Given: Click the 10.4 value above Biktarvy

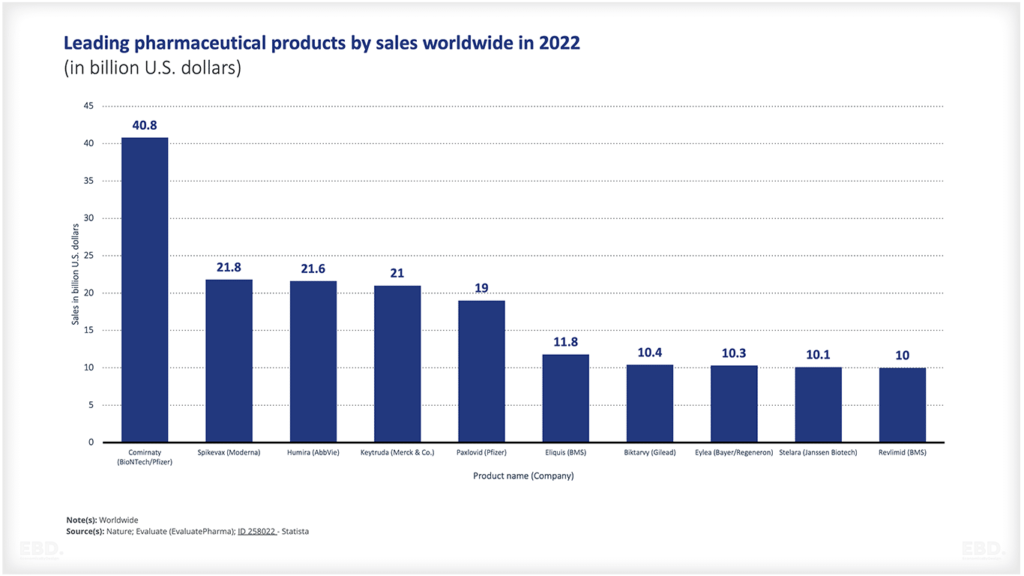Looking at the screenshot, I should 650,353.
